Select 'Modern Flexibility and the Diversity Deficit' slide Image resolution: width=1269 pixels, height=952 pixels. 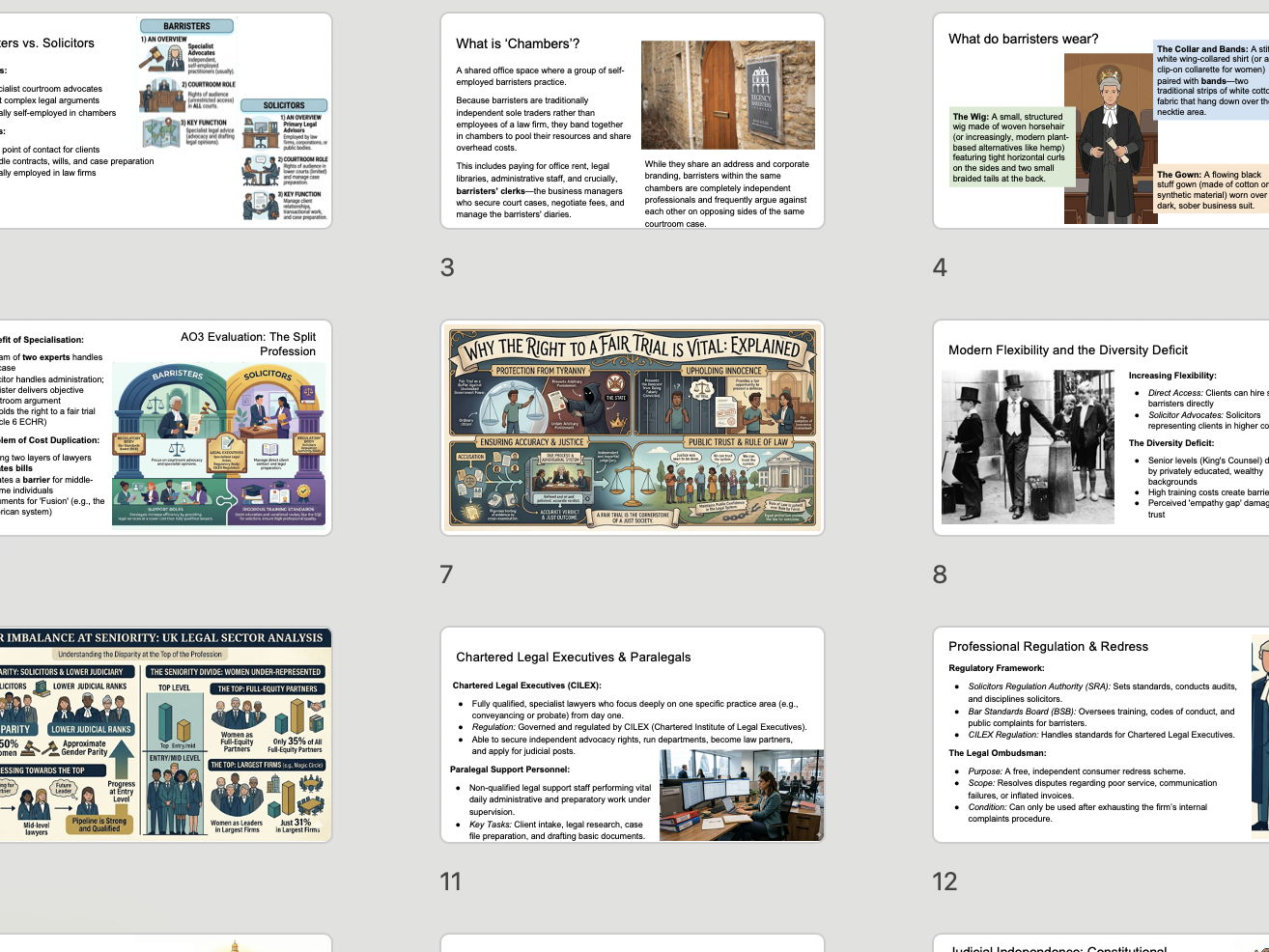click(x=1101, y=428)
